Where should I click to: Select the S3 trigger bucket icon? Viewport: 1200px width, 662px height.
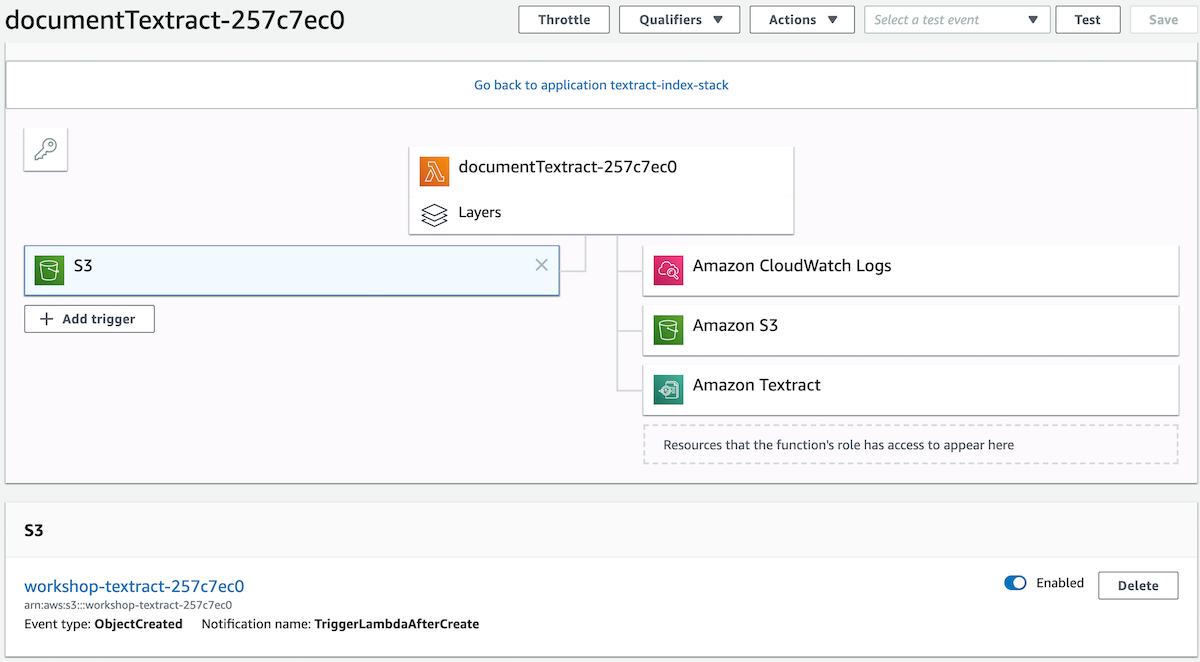point(47,270)
